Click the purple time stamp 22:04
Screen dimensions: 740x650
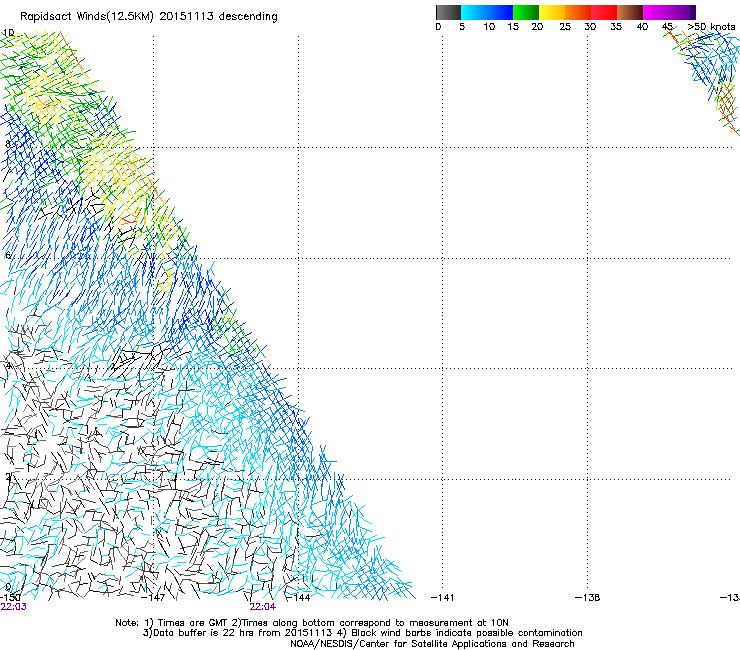pos(262,607)
